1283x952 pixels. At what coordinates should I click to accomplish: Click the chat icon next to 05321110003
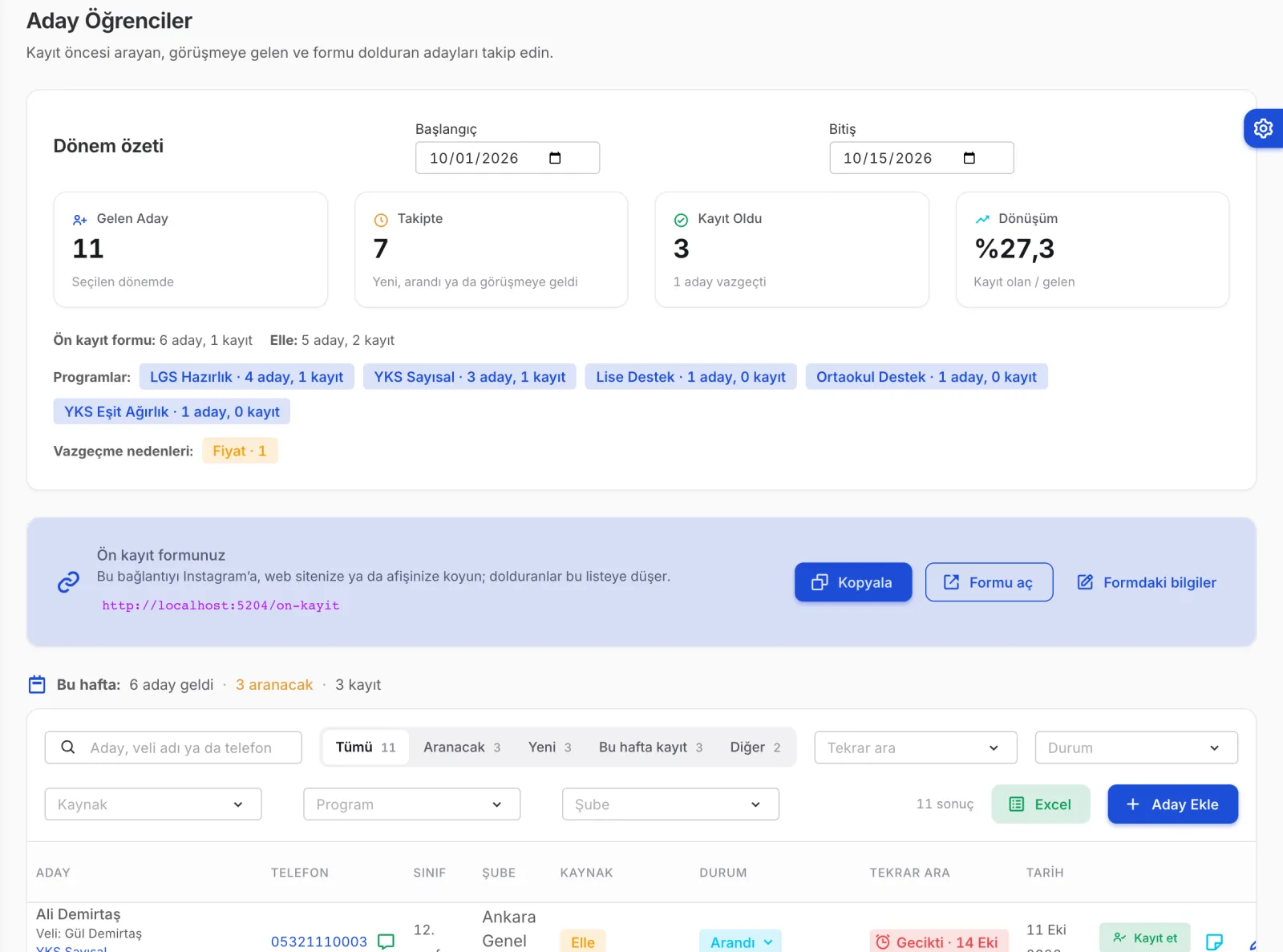[387, 941]
